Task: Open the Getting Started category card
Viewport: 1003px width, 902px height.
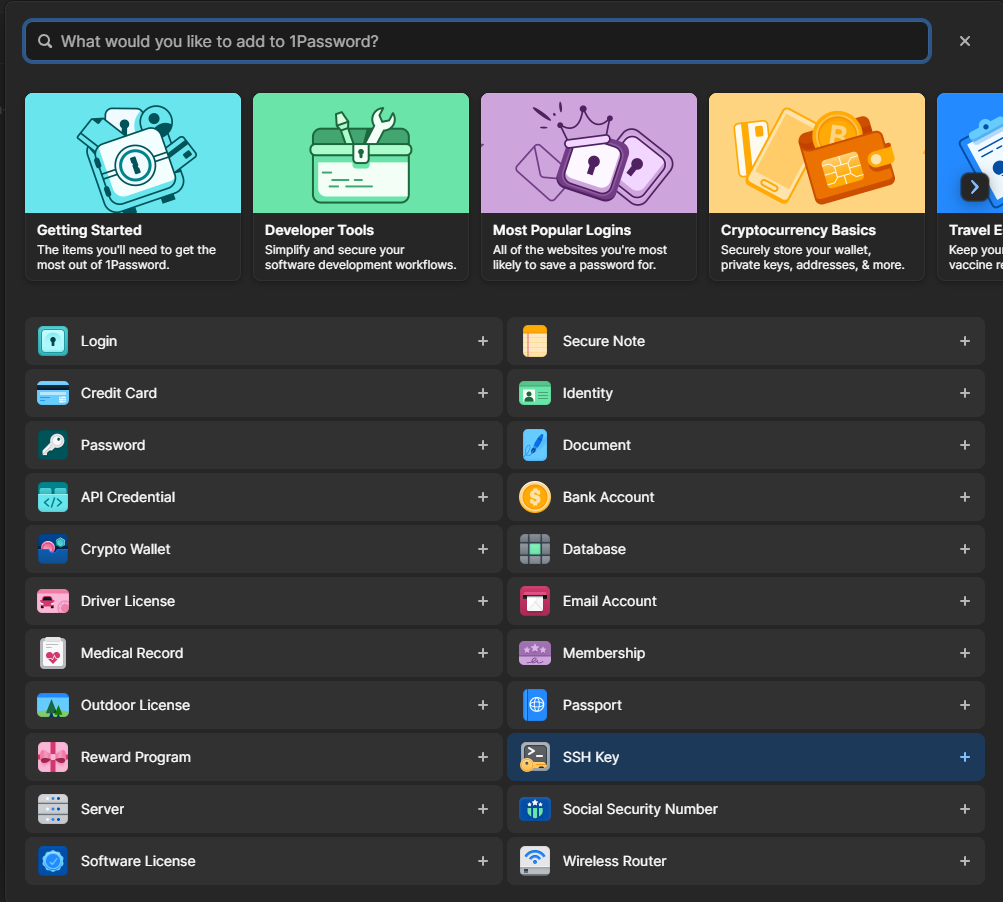Action: pyautogui.click(x=133, y=186)
